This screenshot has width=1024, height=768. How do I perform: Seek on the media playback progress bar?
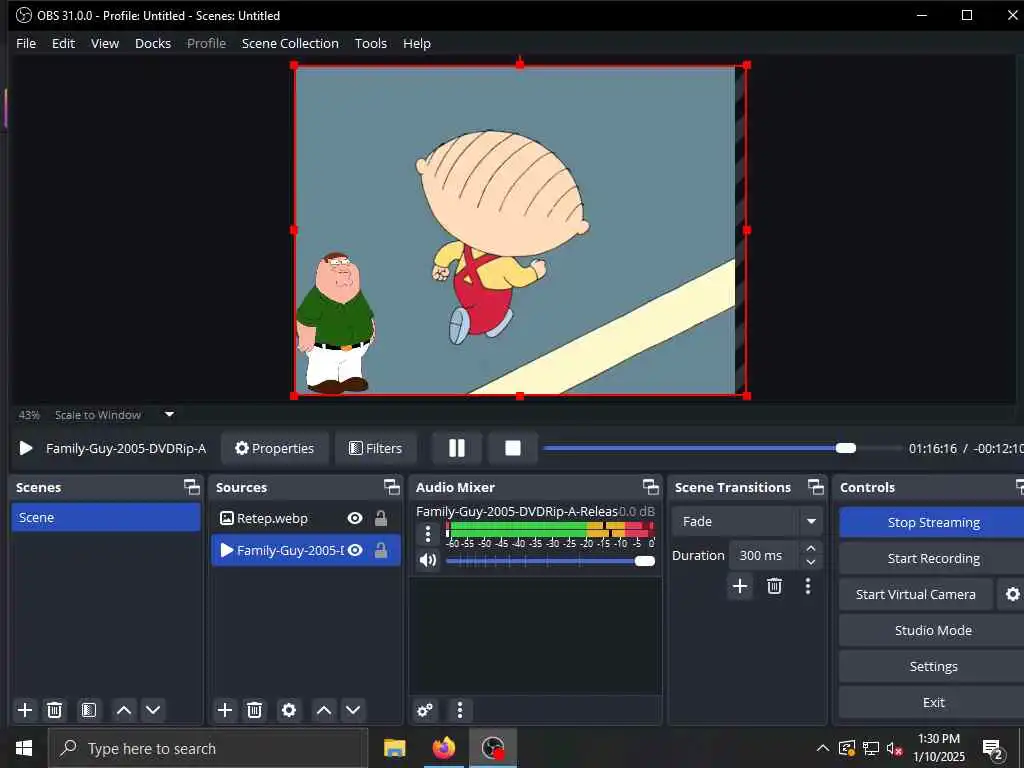pos(722,448)
